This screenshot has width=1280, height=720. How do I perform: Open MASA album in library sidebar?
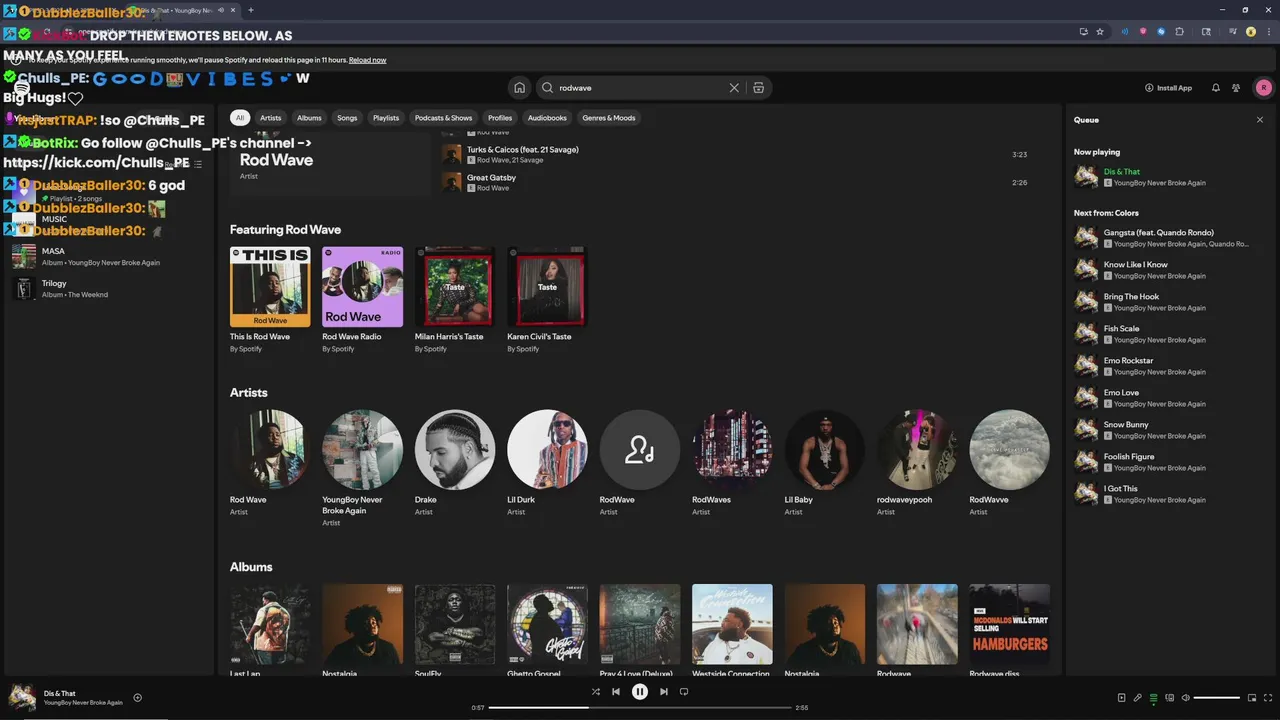108,257
